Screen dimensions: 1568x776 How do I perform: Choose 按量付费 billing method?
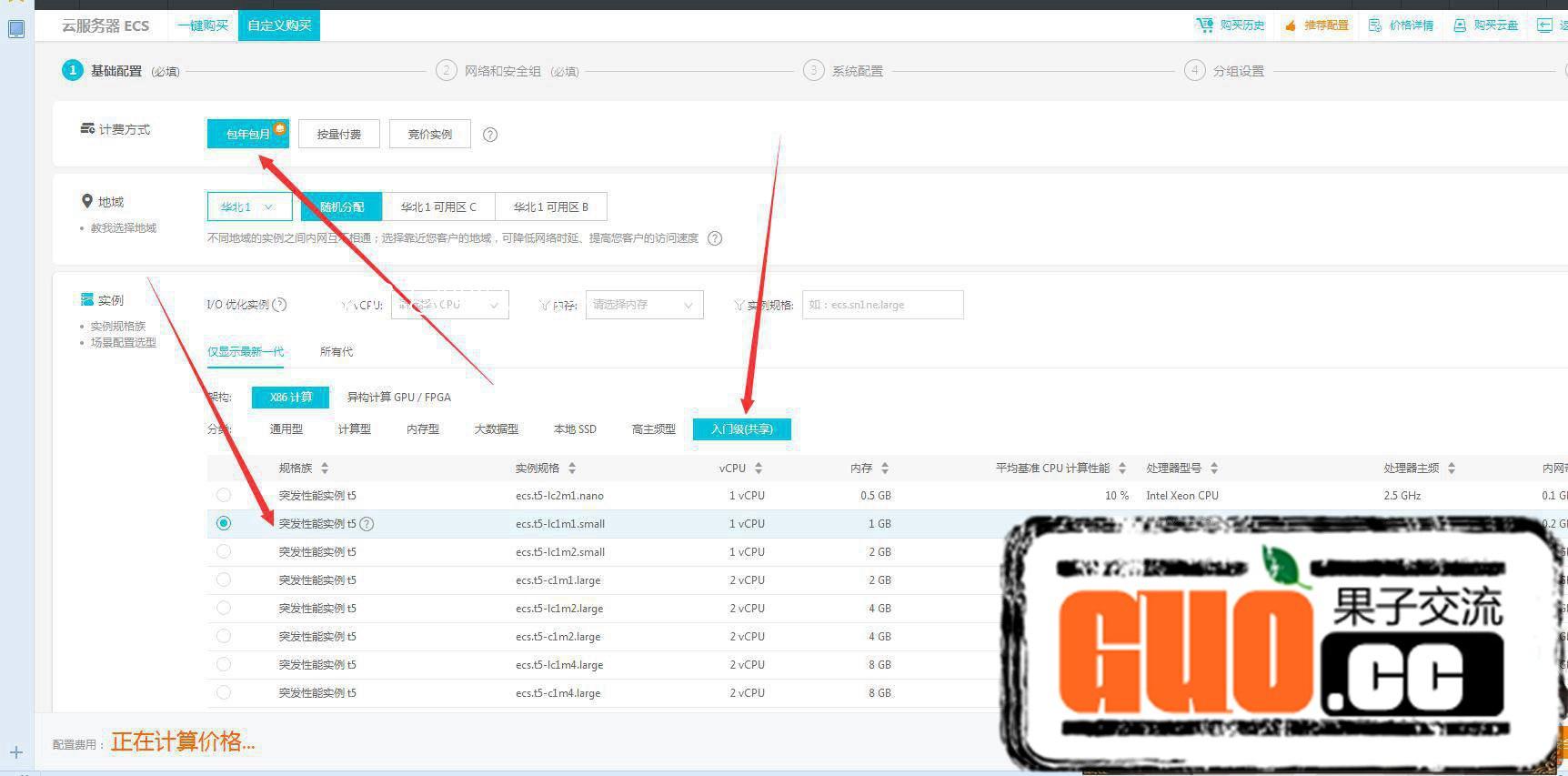tap(338, 135)
